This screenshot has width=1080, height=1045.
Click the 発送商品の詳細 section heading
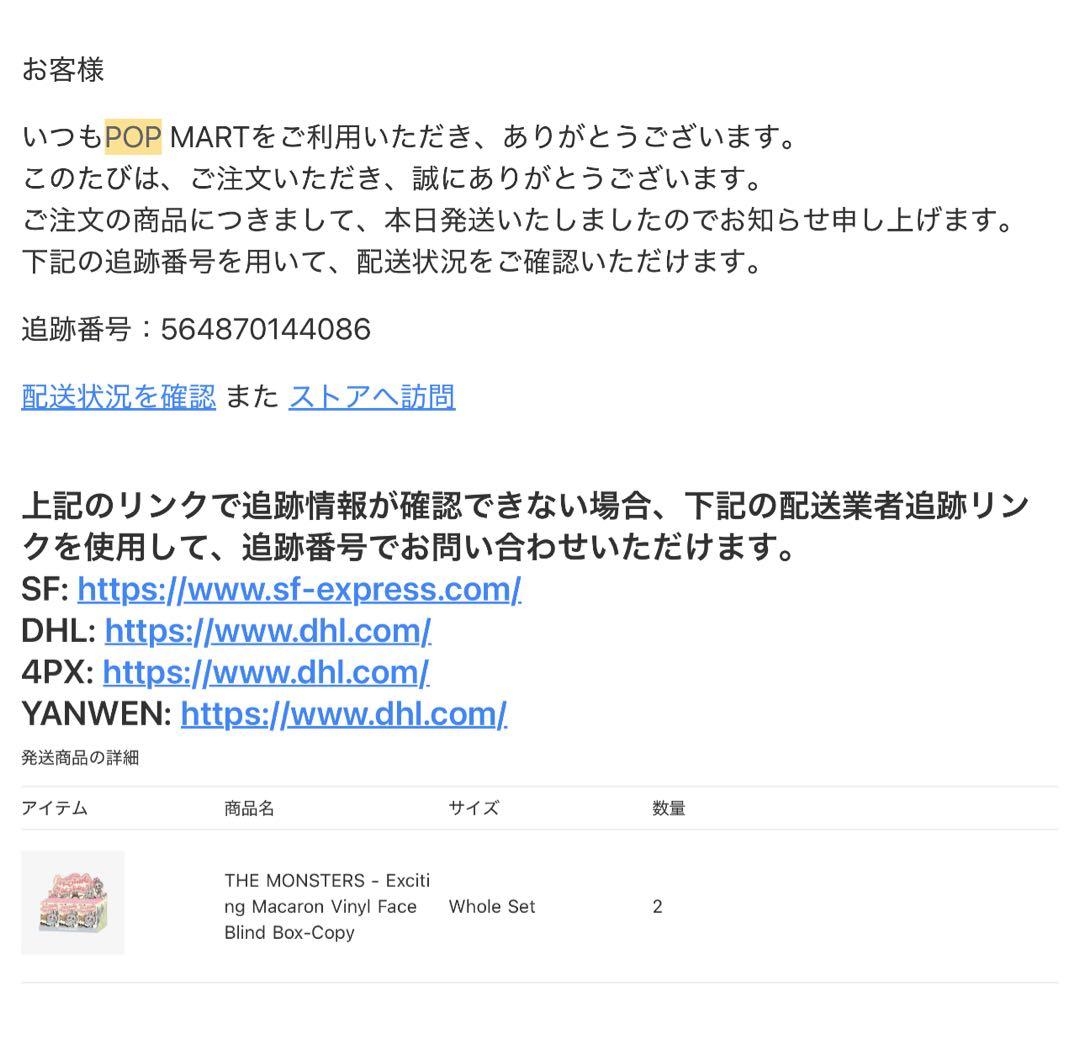point(80,758)
